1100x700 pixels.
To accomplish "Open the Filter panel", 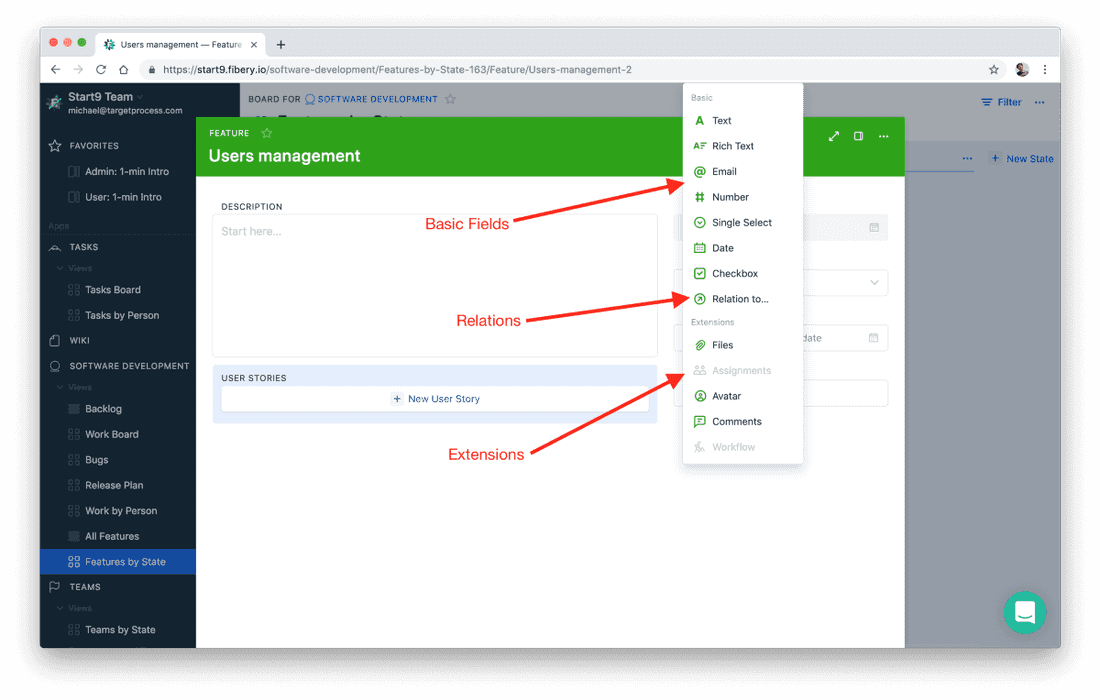I will point(1000,101).
